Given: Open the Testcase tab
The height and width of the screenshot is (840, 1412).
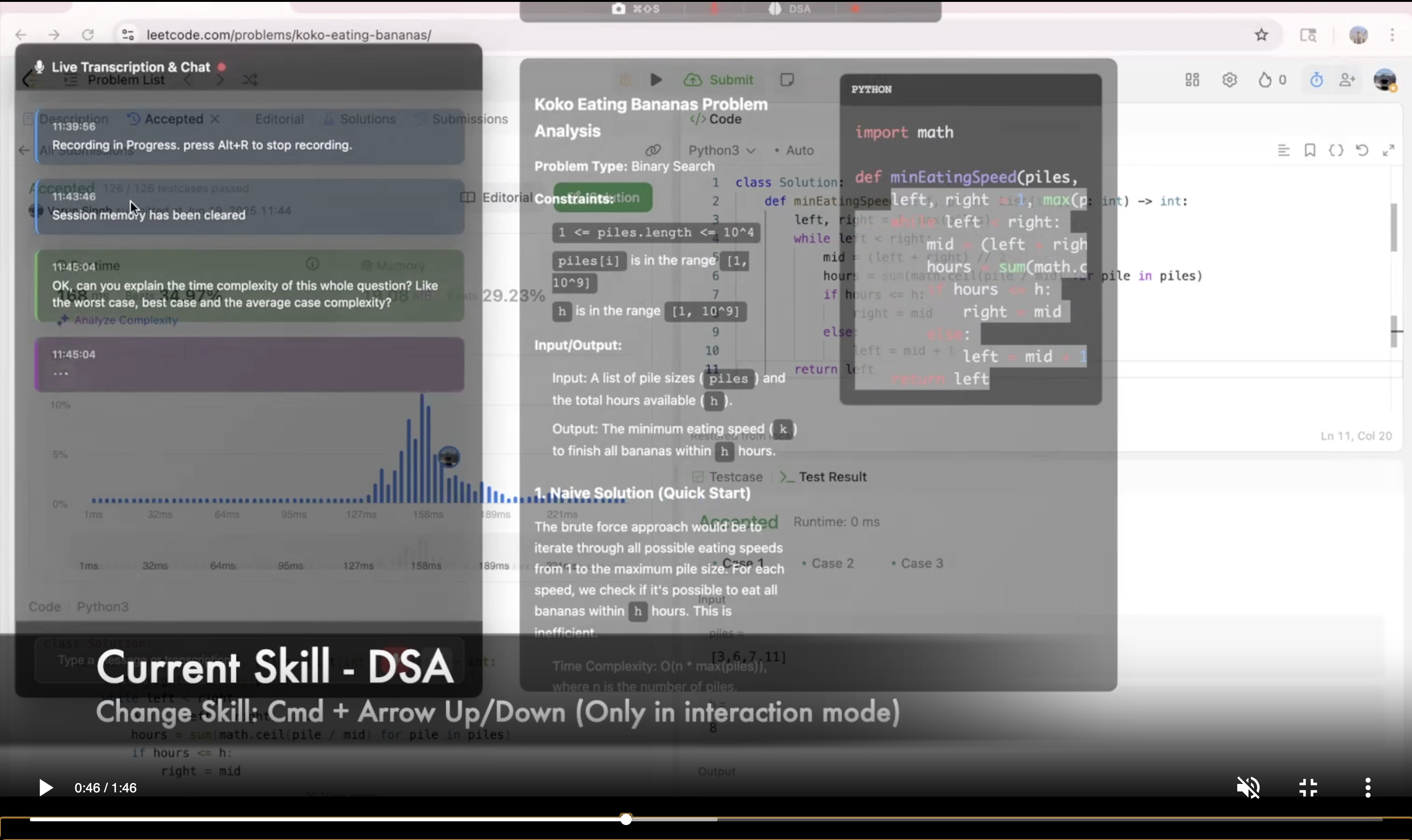Looking at the screenshot, I should click(728, 477).
